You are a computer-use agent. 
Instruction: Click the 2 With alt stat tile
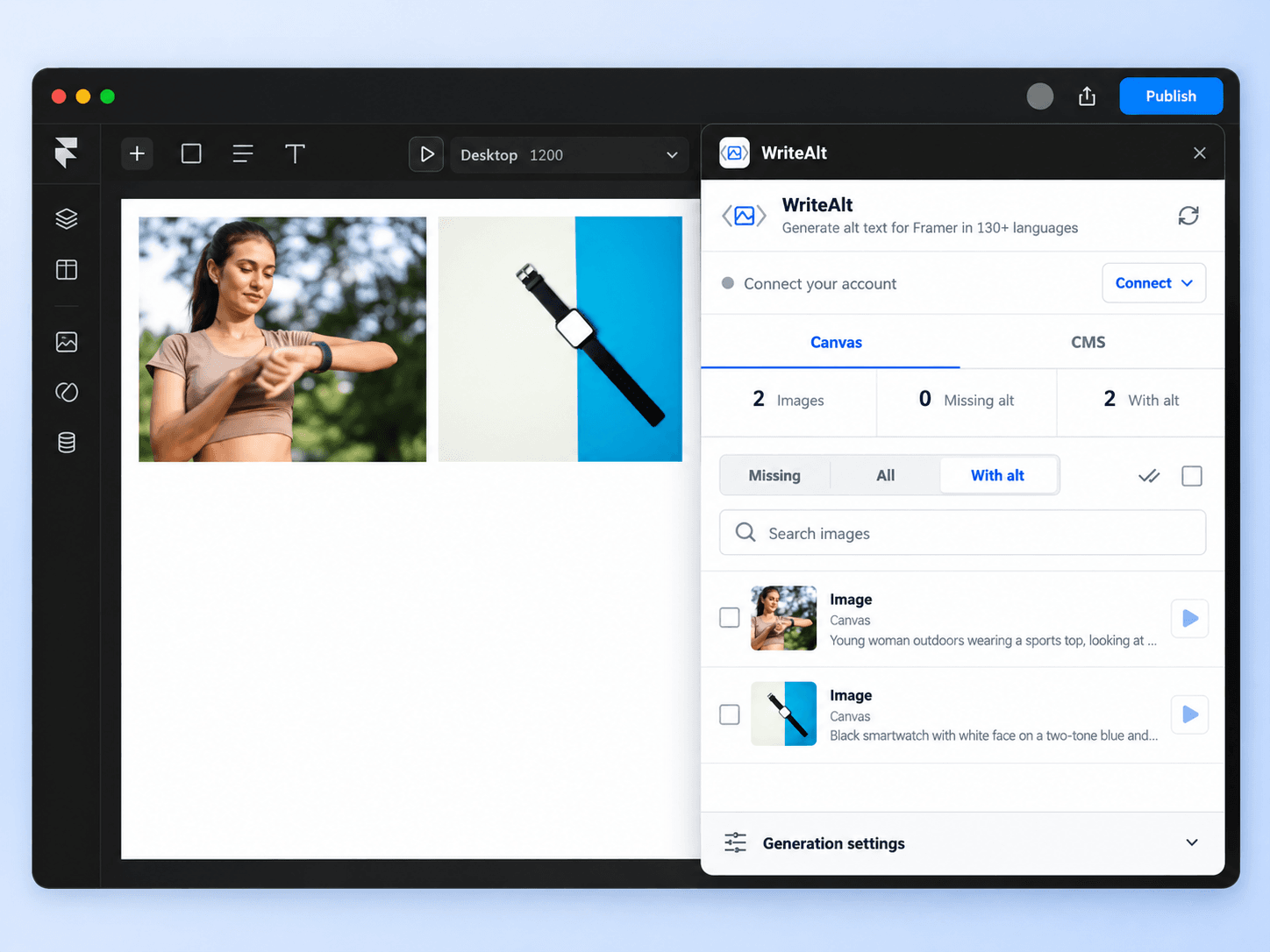(1141, 401)
